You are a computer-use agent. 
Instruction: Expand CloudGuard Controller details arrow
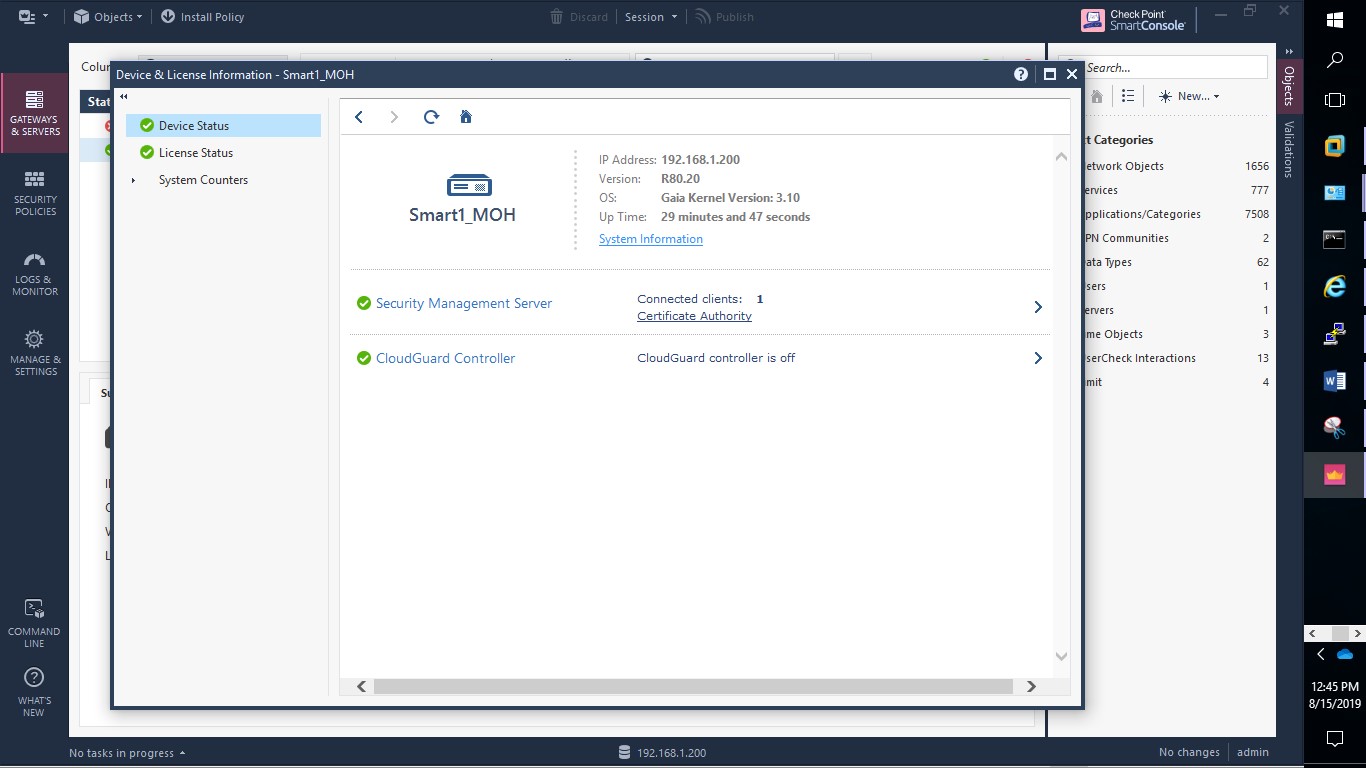[1037, 358]
